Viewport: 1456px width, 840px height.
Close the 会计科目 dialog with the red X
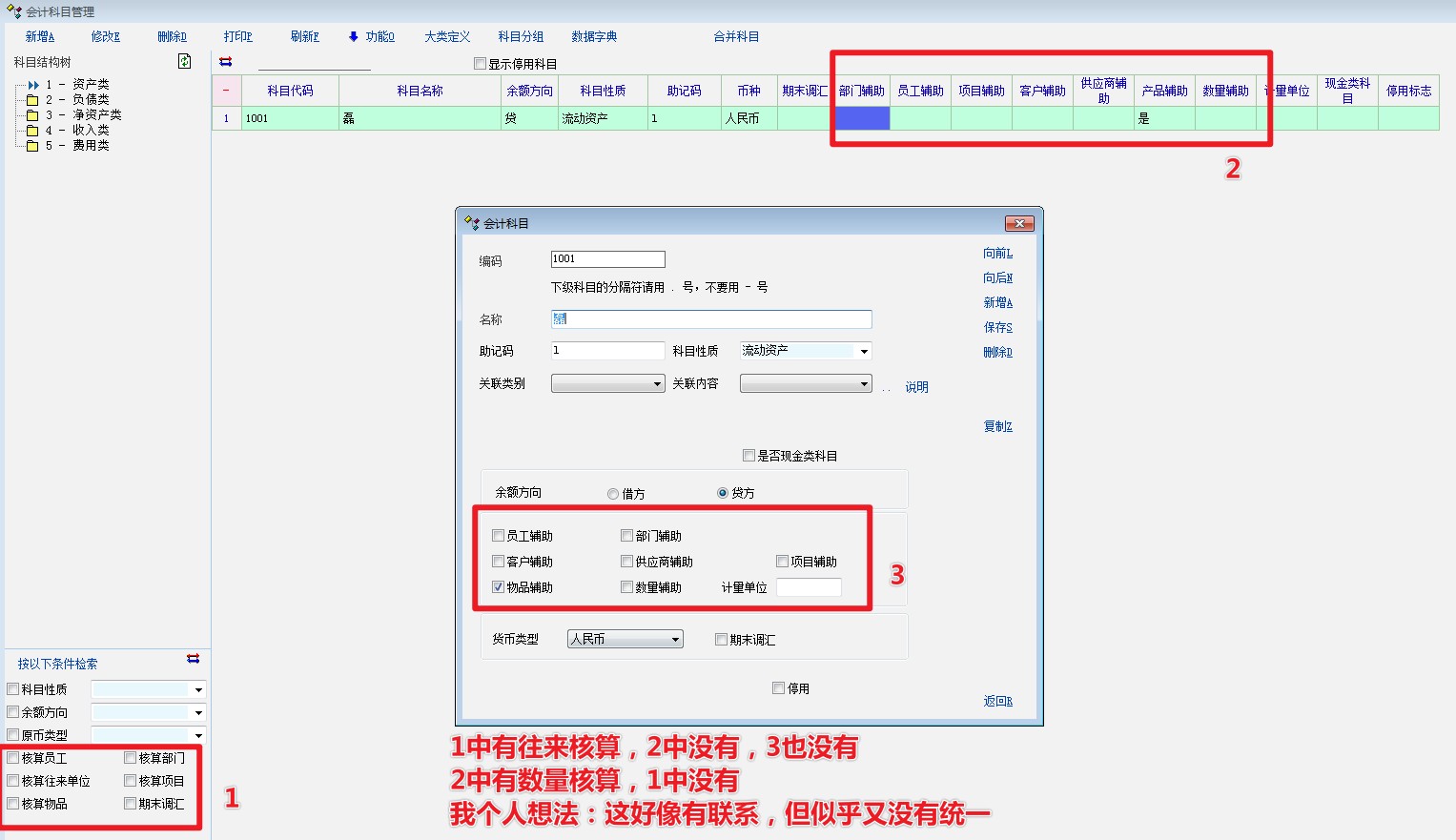point(1019,223)
